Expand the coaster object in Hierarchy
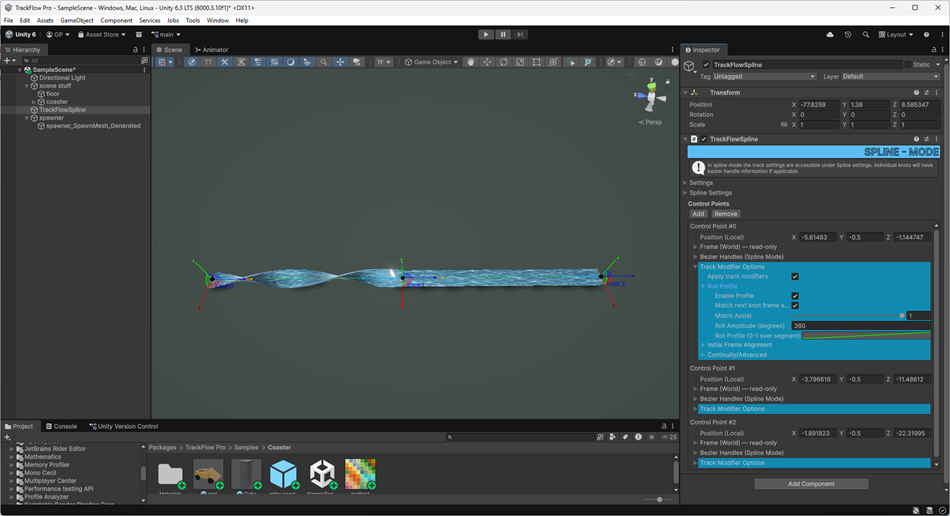The width and height of the screenshot is (950, 516). 34,102
